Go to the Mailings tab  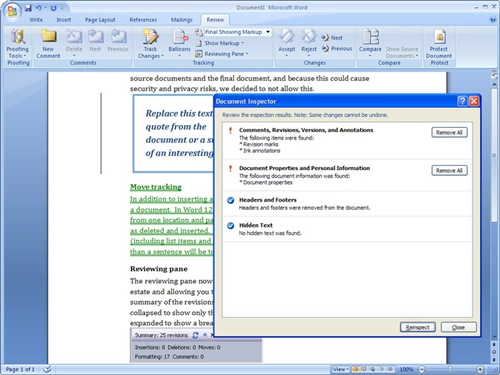[182, 20]
